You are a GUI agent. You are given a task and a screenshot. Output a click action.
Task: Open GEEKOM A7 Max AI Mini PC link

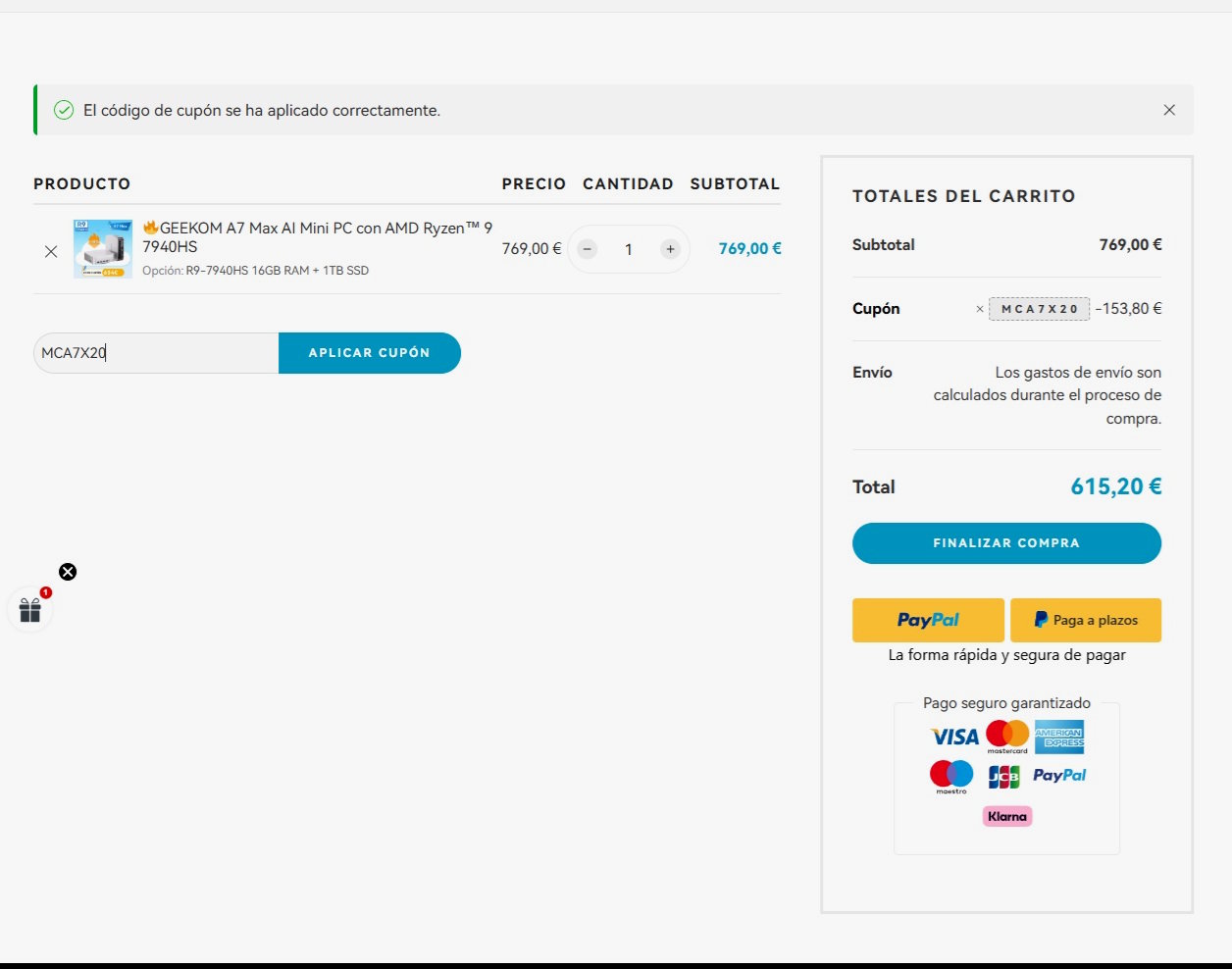pos(317,237)
